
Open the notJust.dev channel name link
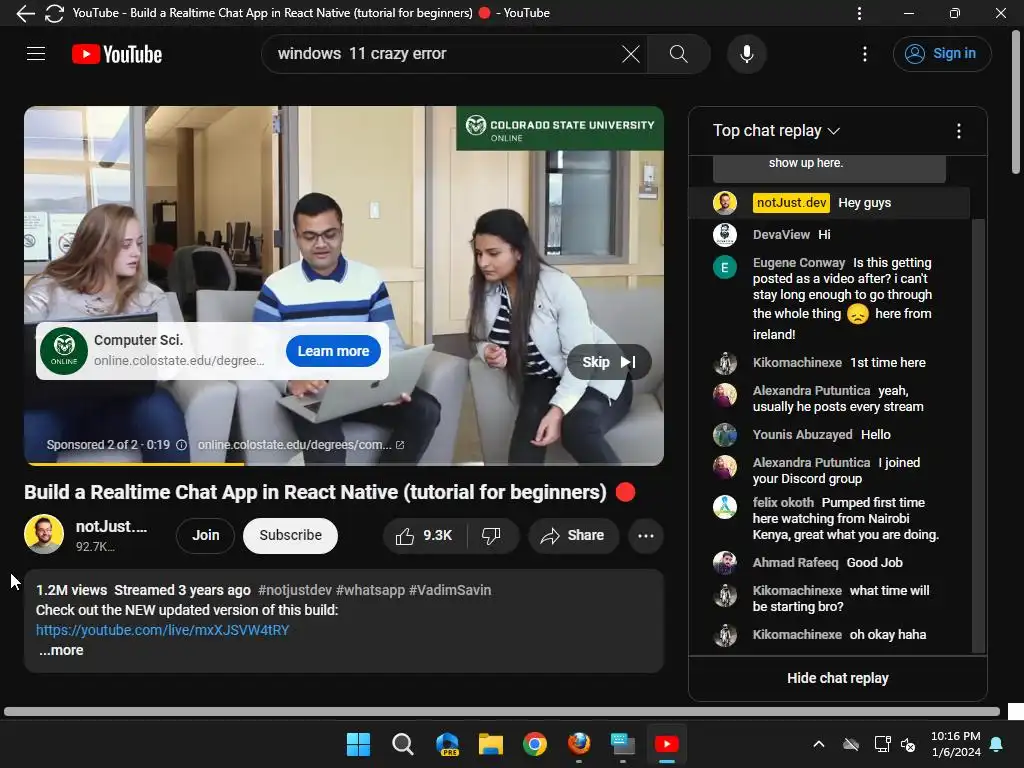(x=111, y=526)
